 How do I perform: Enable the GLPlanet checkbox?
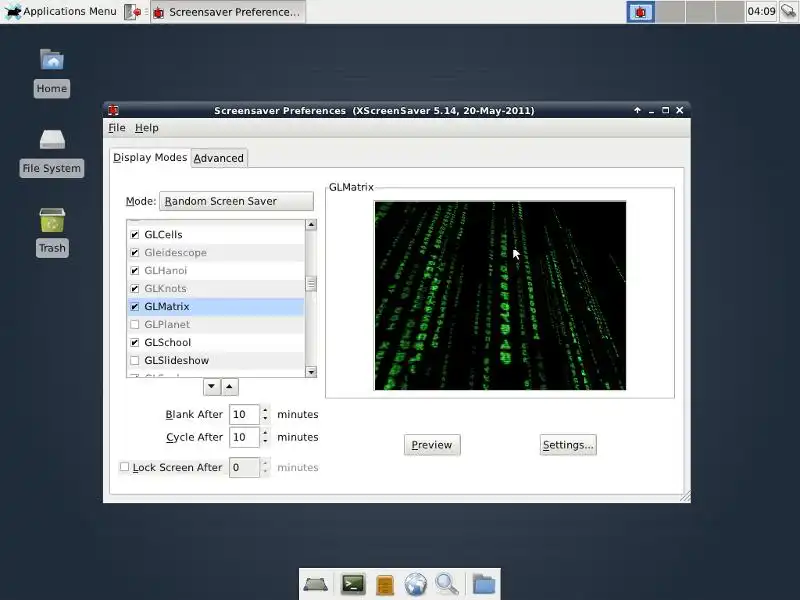135,324
